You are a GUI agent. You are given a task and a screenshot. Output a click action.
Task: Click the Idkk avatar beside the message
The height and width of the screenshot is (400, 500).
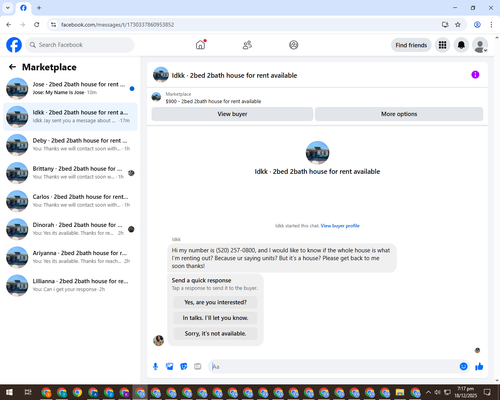tap(158, 341)
